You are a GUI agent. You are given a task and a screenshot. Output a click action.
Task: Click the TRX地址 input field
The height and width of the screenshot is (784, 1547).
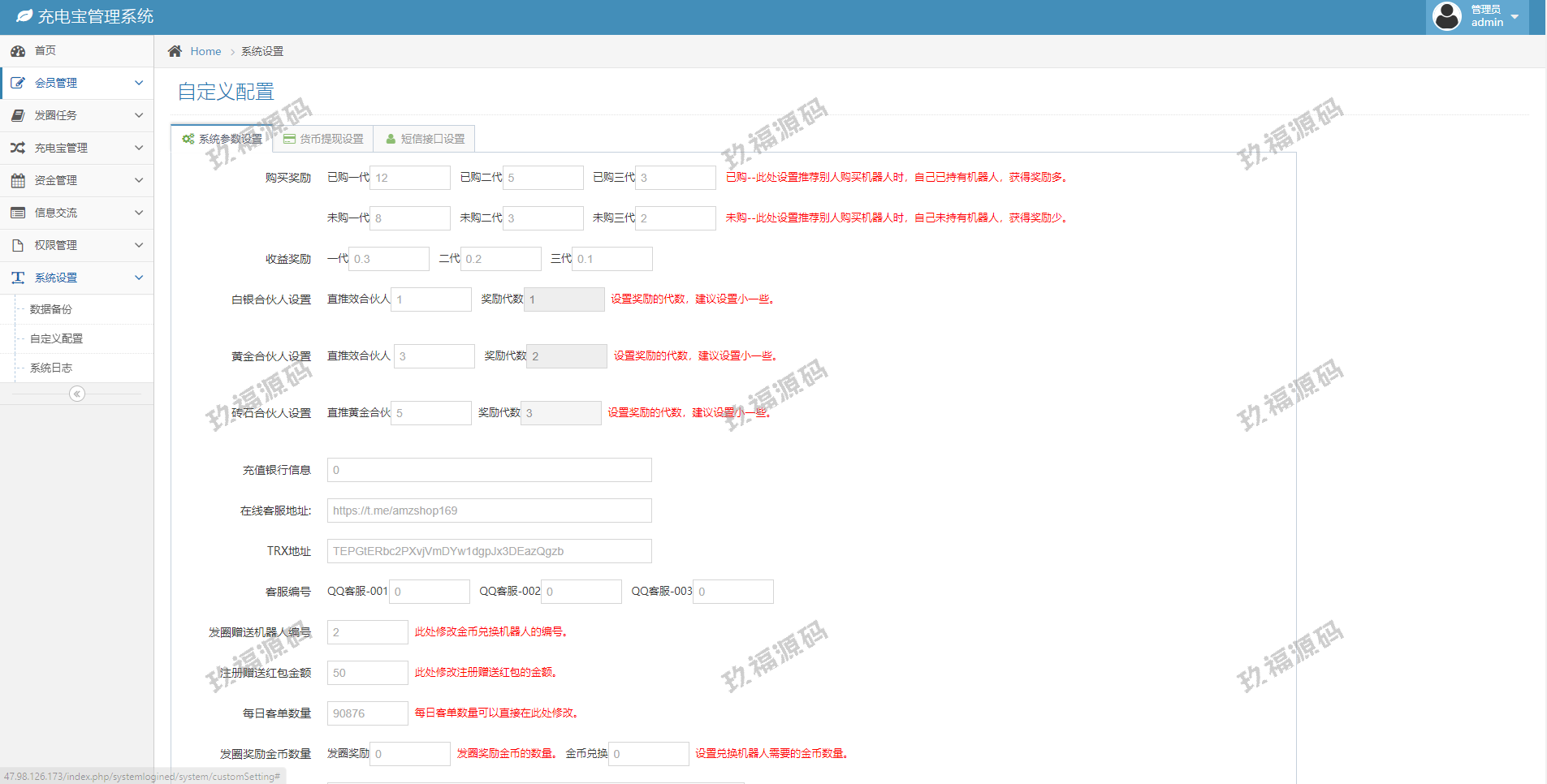point(489,551)
